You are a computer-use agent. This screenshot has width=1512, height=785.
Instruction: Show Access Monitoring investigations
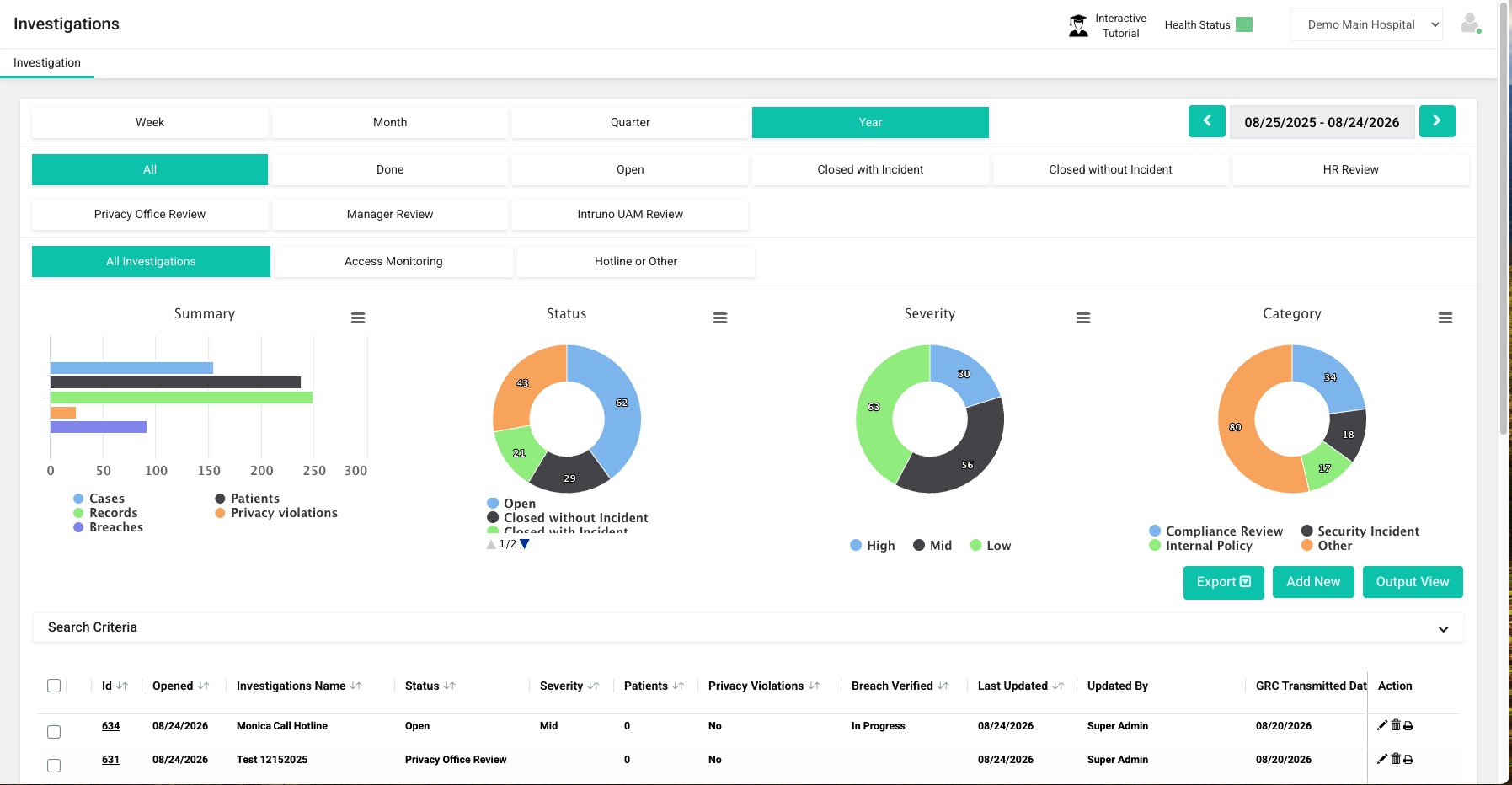click(393, 261)
